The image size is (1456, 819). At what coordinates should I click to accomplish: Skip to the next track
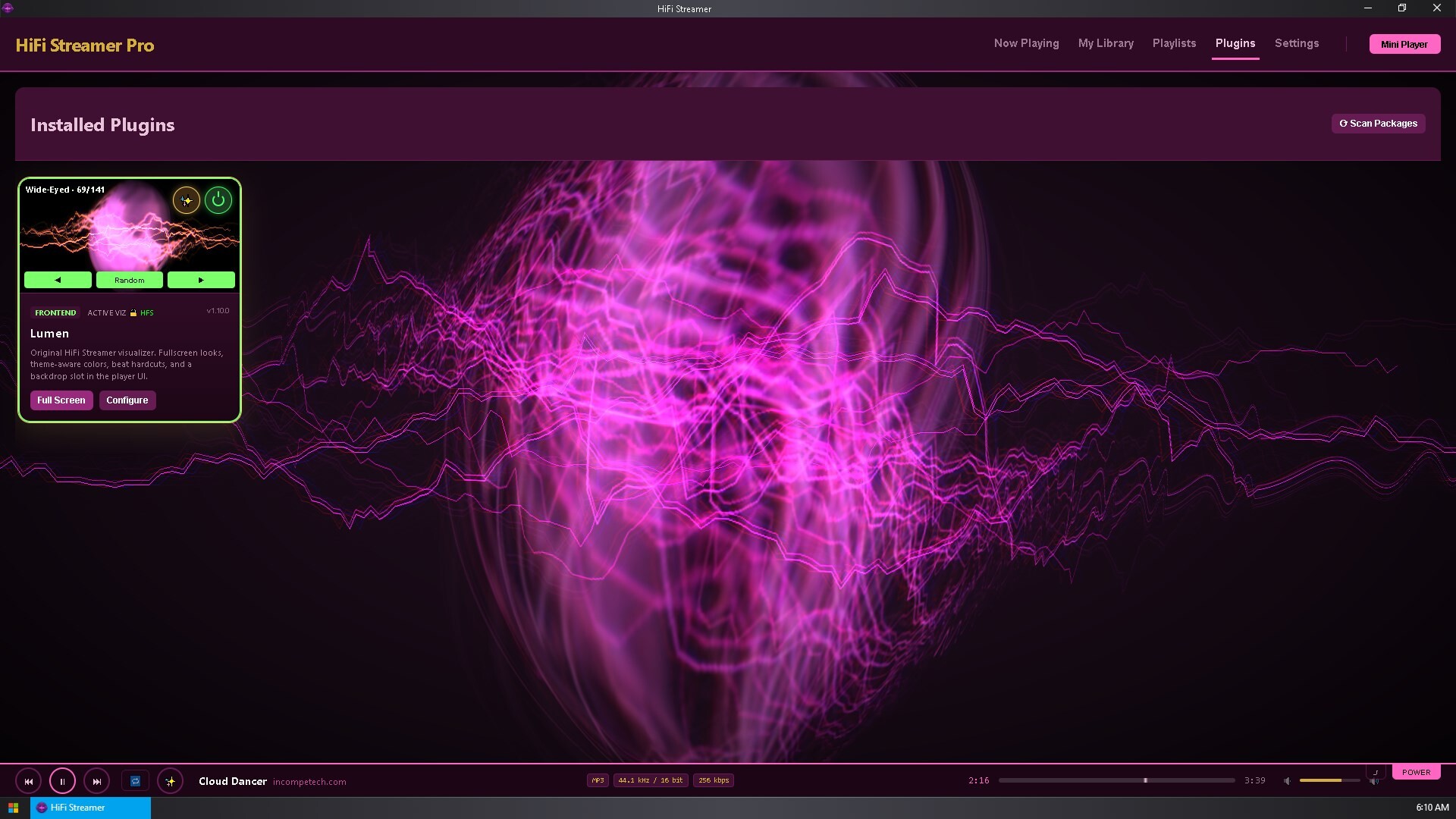96,781
